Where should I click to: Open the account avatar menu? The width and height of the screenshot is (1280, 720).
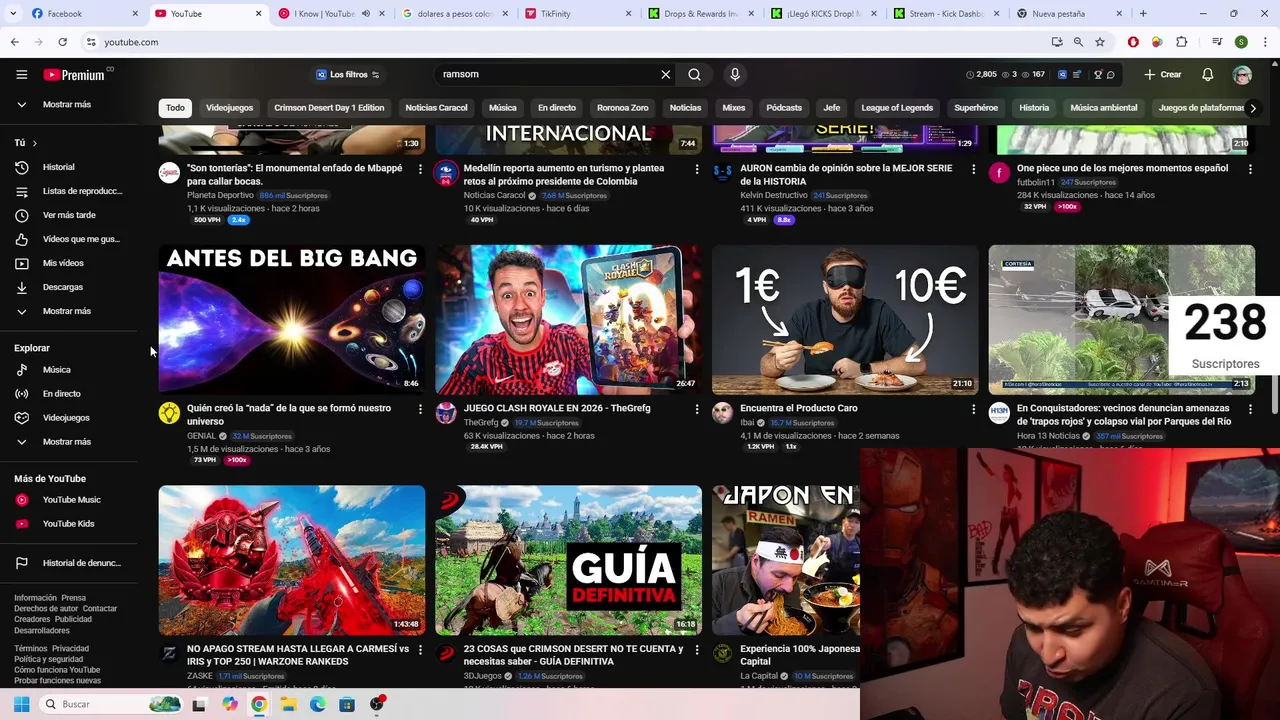(x=1242, y=75)
